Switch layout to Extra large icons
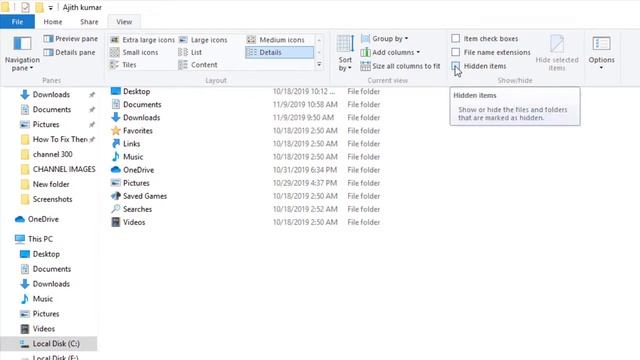This screenshot has width=640, height=360. [142, 40]
